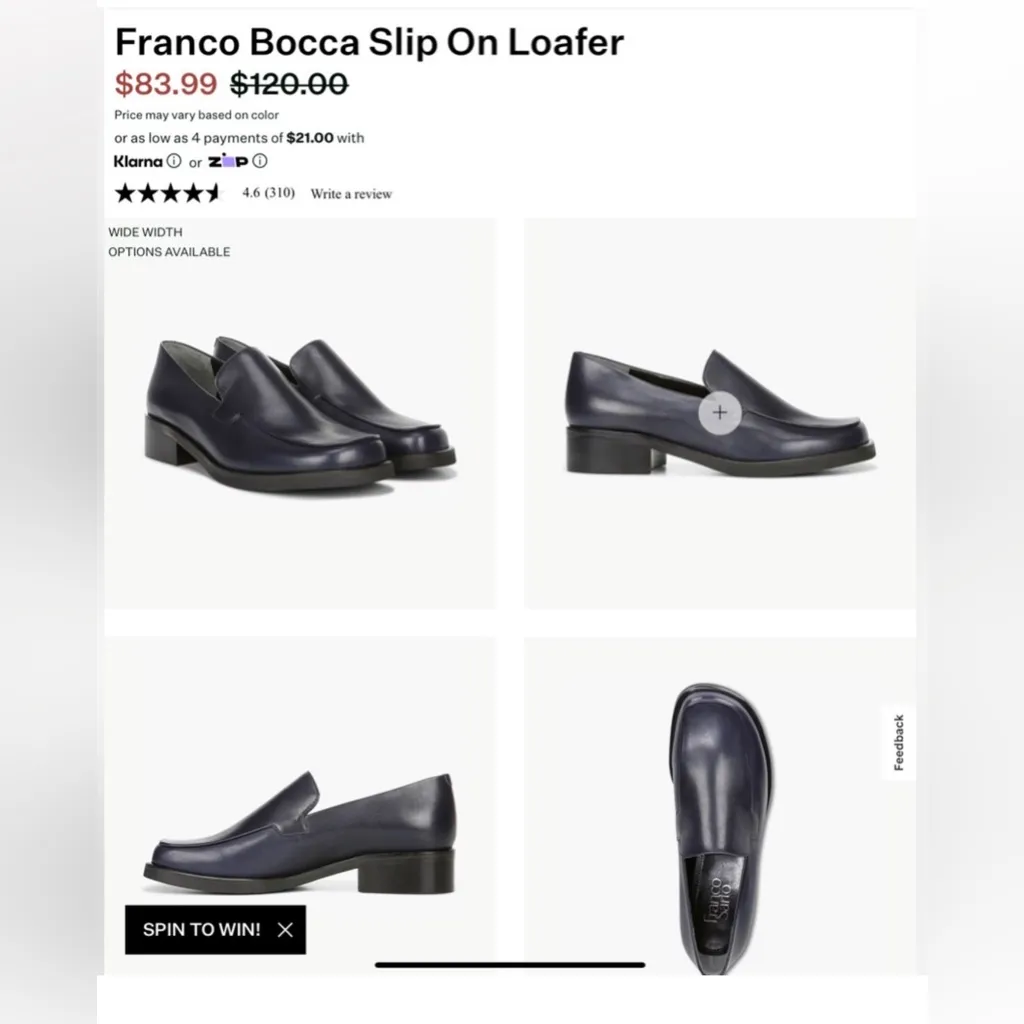
Task: Click the image carousel progress bar
Action: tap(512, 964)
